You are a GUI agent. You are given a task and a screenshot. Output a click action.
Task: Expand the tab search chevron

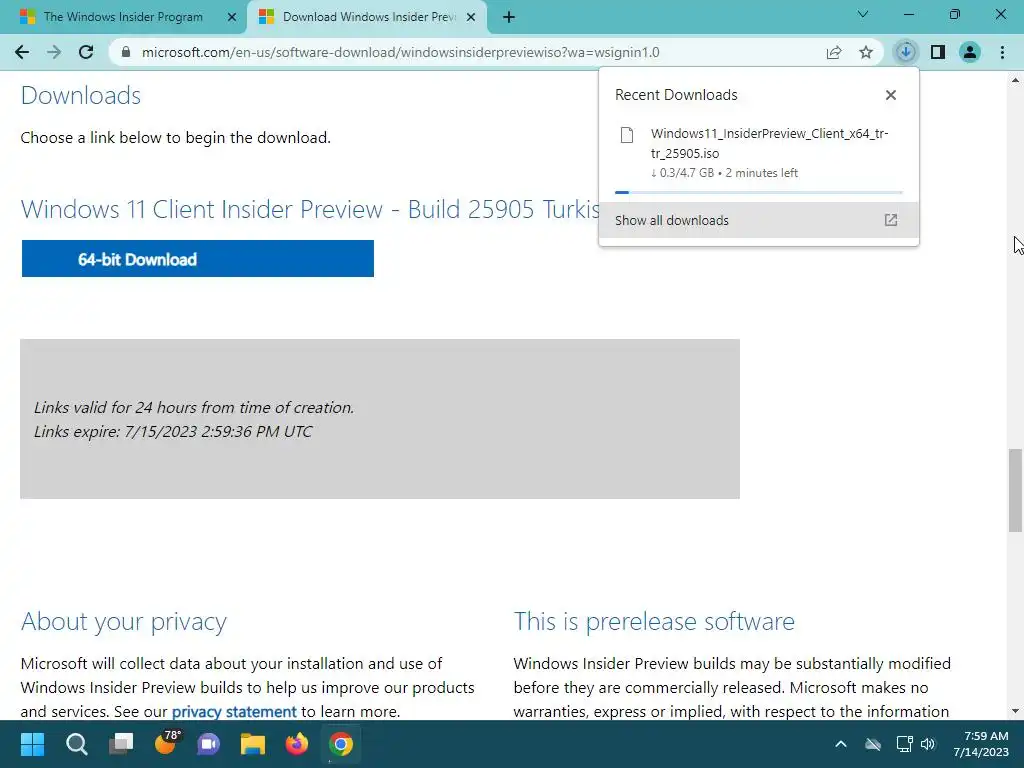pyautogui.click(x=863, y=14)
